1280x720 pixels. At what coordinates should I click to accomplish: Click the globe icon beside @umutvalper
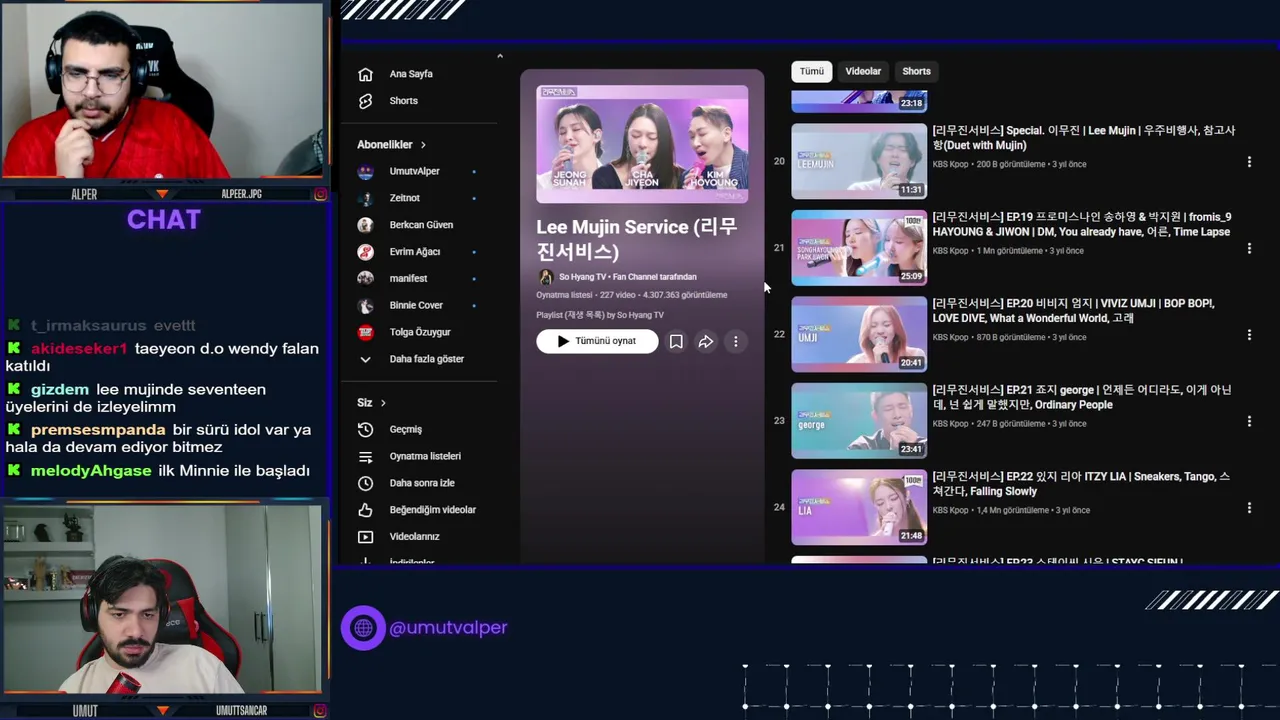pos(363,628)
